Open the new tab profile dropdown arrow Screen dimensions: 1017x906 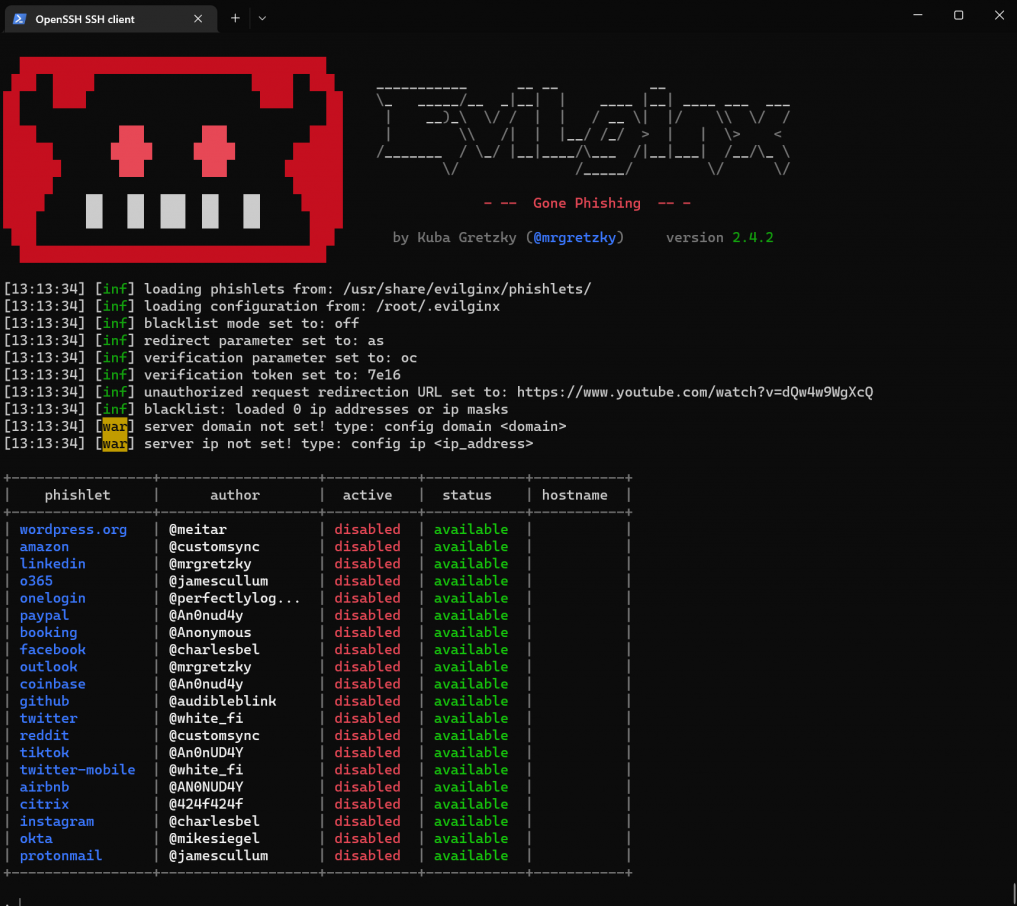coord(262,18)
